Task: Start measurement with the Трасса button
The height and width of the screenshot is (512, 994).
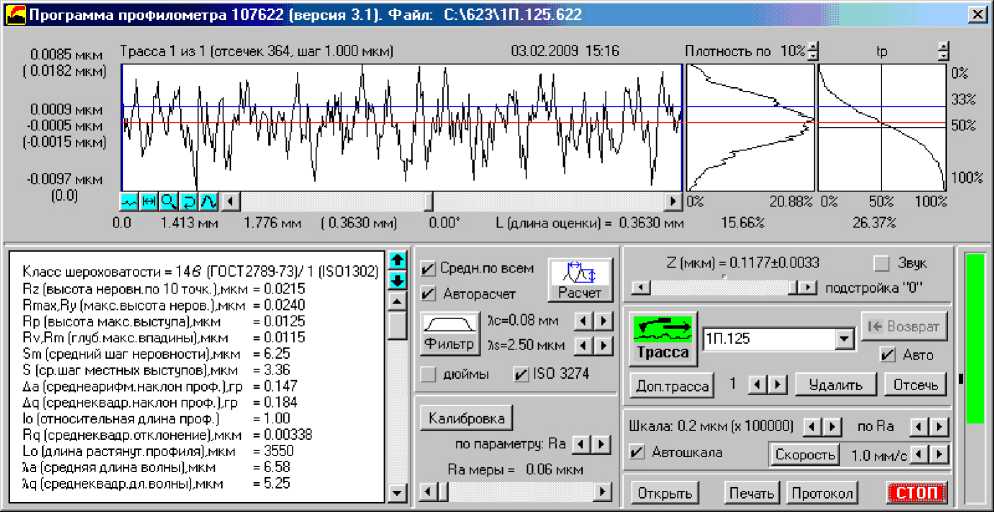Action: [x=662, y=338]
